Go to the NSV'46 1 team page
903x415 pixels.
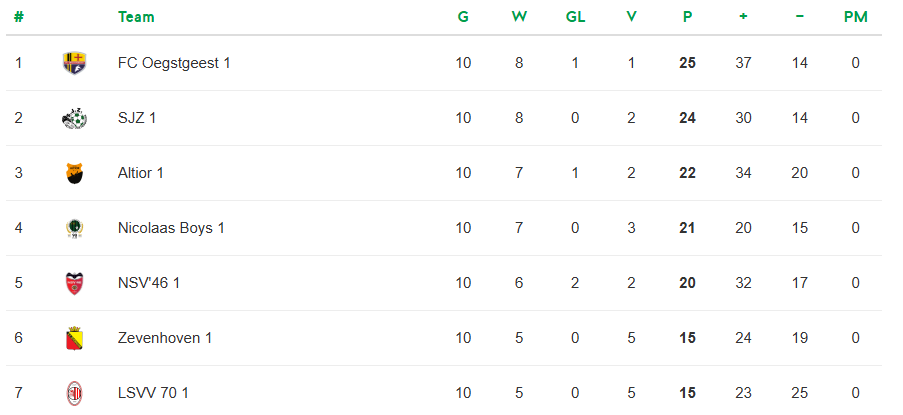pyautogui.click(x=149, y=283)
